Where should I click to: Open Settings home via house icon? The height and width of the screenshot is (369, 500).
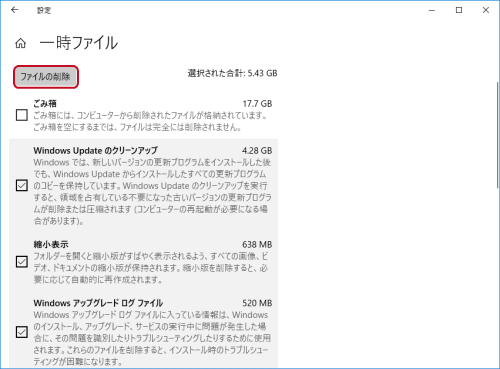tap(20, 43)
